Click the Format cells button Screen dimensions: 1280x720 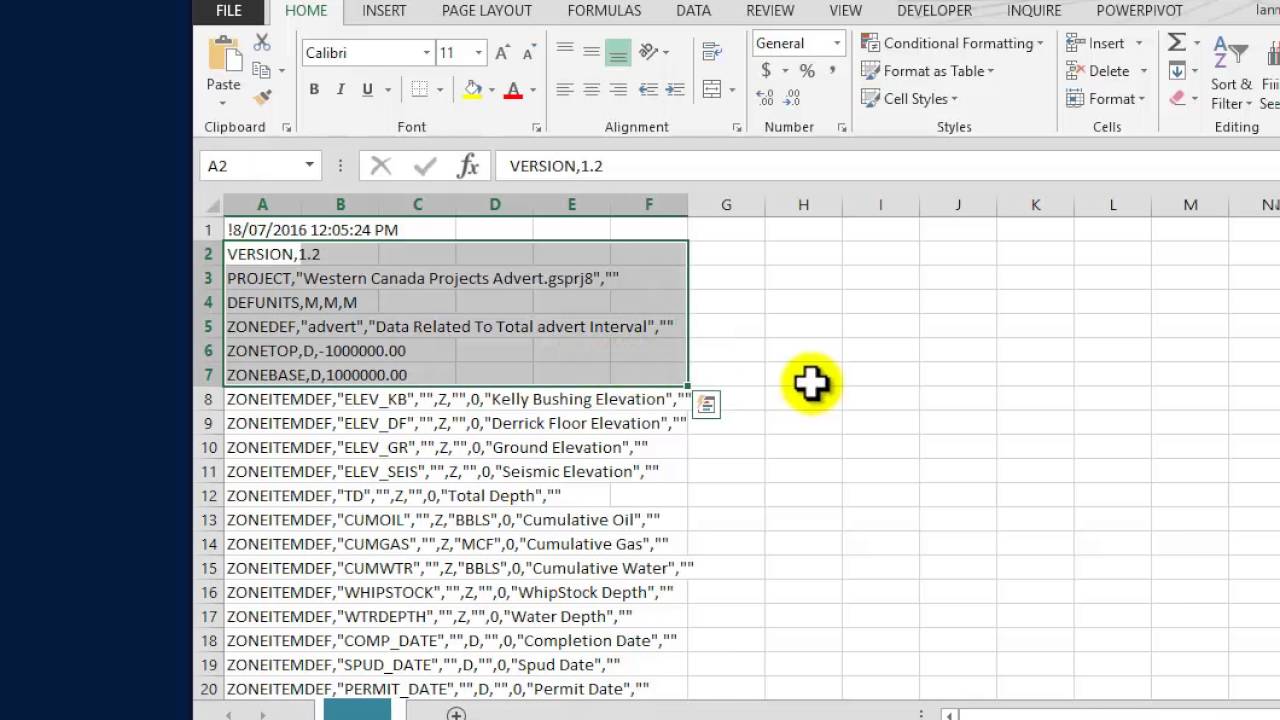[1105, 99]
